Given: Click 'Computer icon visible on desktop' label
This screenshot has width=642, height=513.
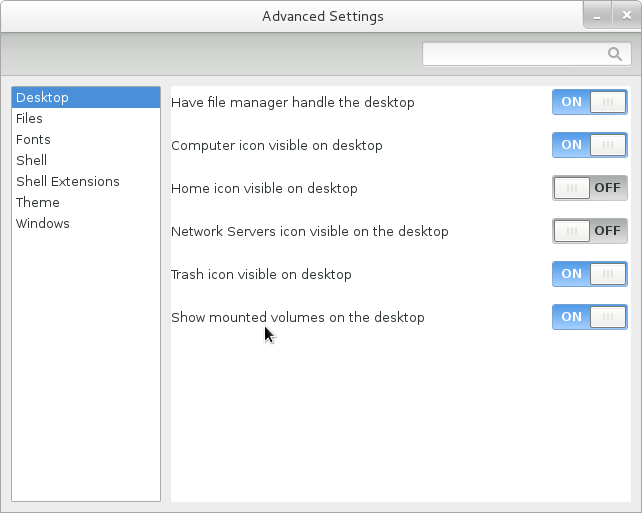Looking at the screenshot, I should pyautogui.click(x=277, y=145).
